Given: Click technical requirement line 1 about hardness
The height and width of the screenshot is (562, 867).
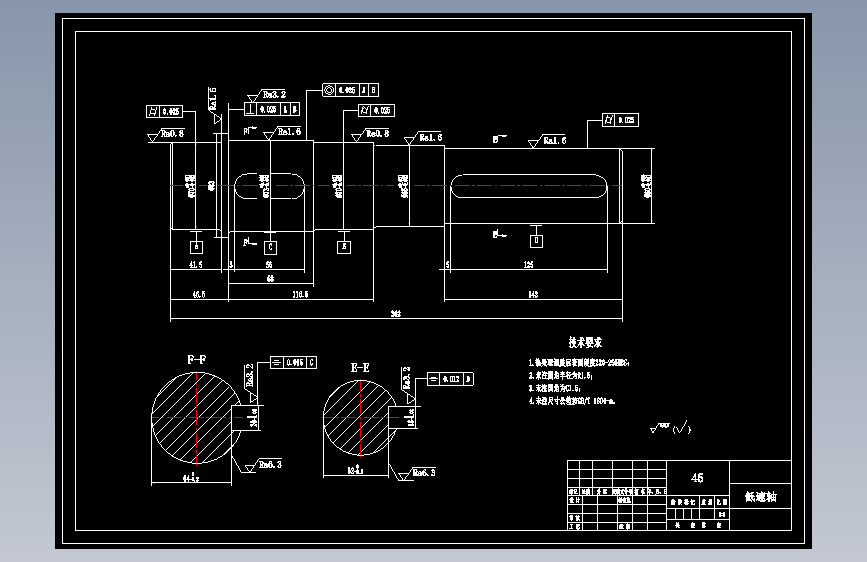Looking at the screenshot, I should click(579, 363).
